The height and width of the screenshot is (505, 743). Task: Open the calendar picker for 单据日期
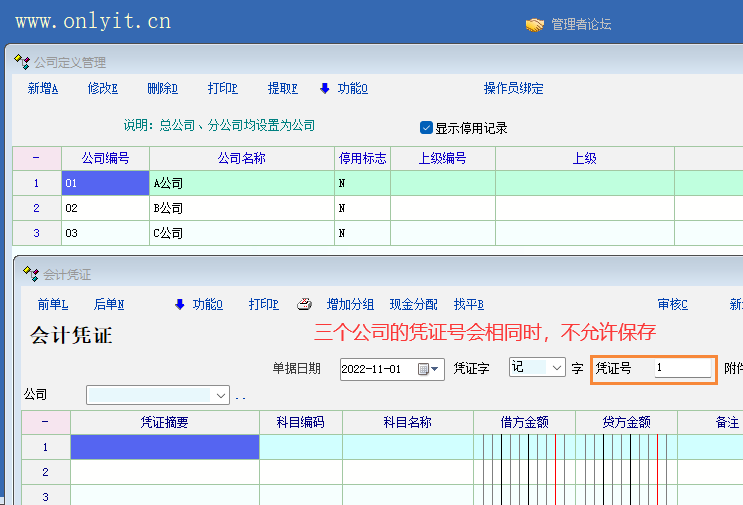[x=429, y=369]
